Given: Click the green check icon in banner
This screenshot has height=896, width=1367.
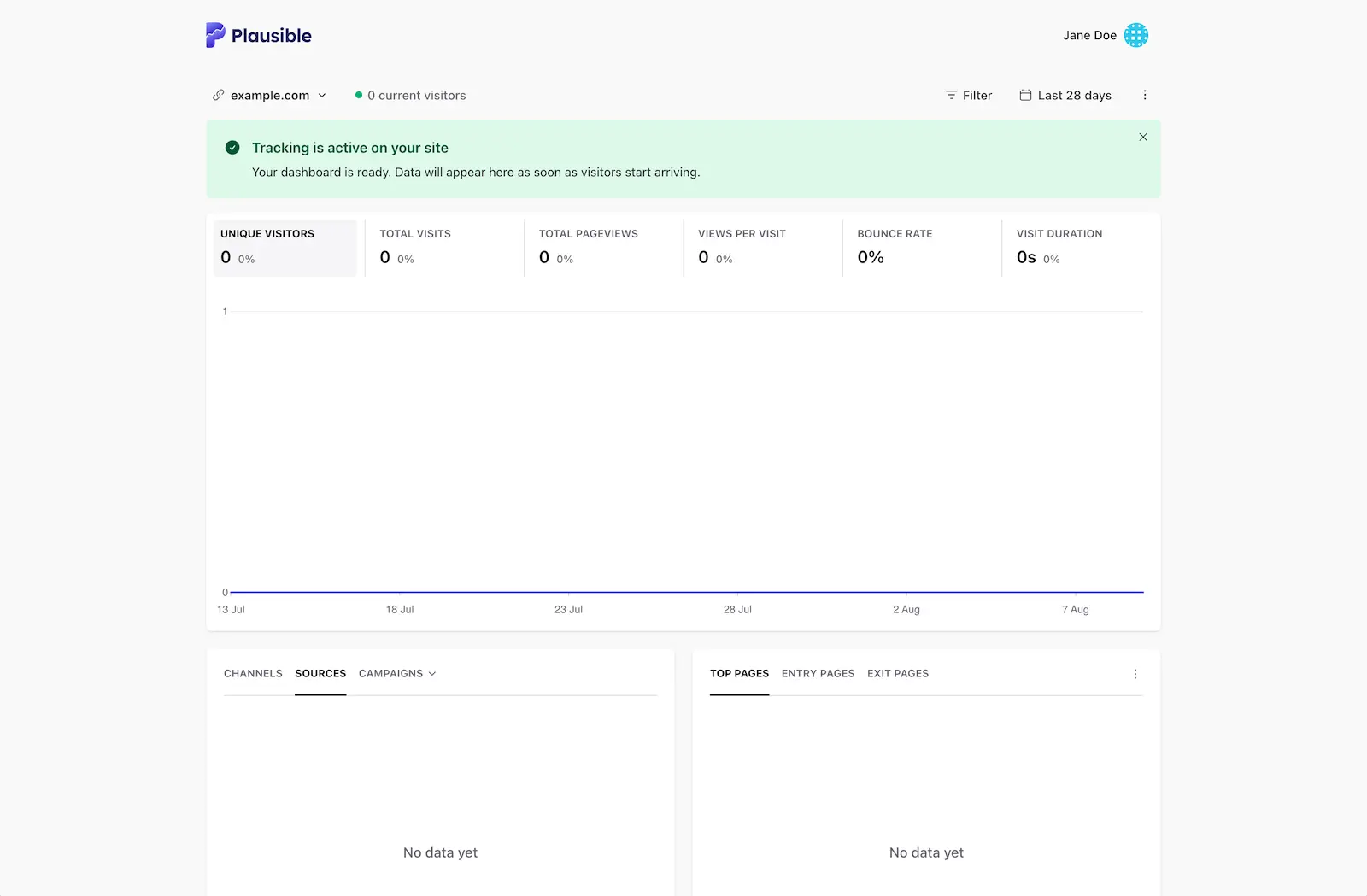Looking at the screenshot, I should point(232,148).
